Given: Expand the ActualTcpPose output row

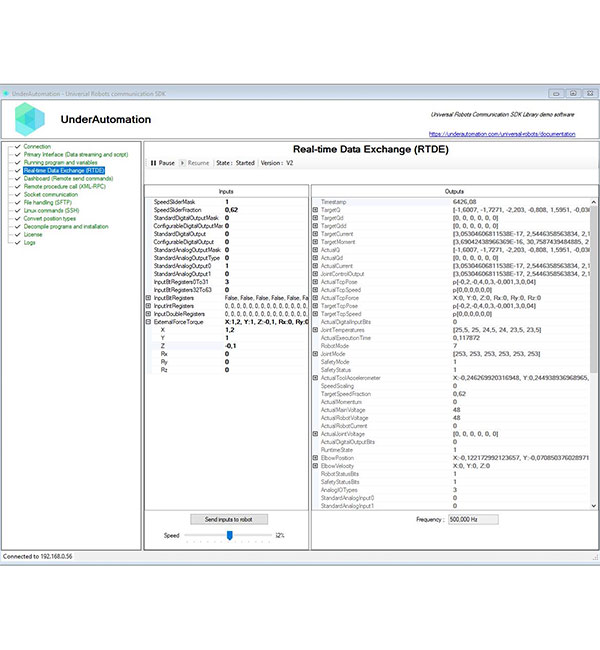Looking at the screenshot, I should pyautogui.click(x=316, y=282).
